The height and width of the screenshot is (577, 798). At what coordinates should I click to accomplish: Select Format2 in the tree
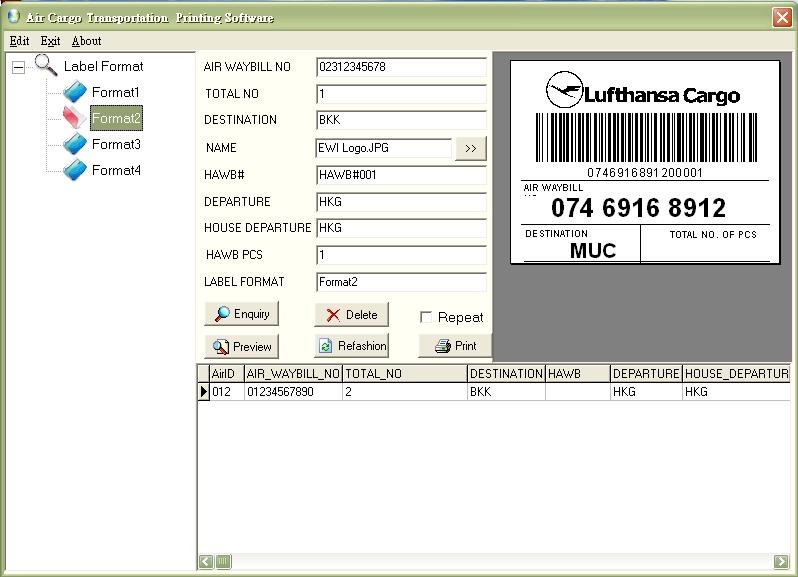pyautogui.click(x=116, y=118)
